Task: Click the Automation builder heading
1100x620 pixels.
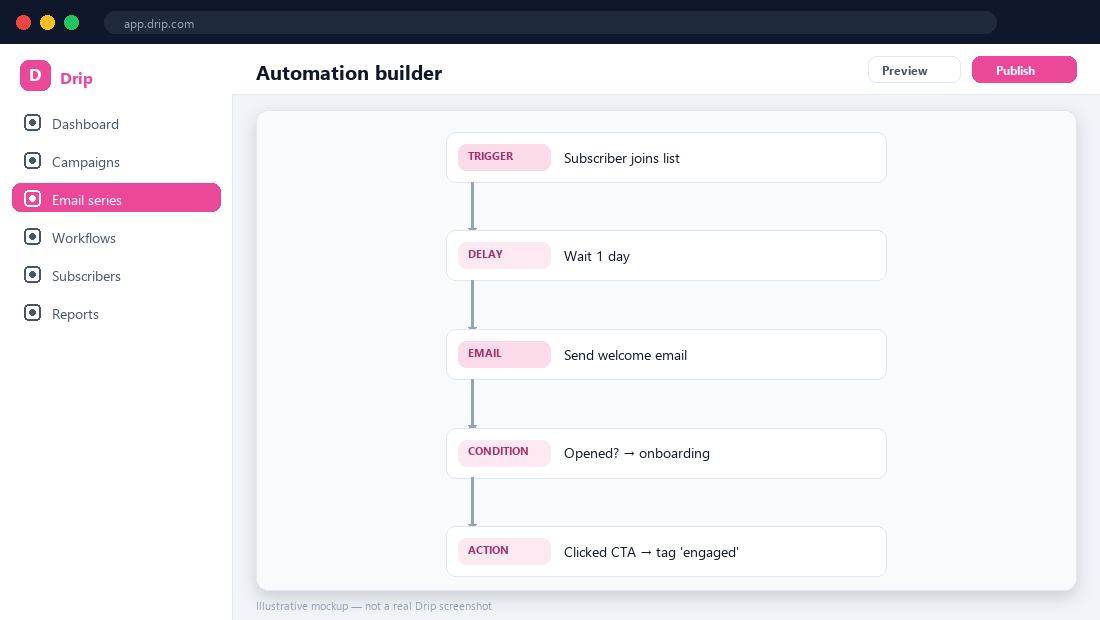Action: (x=349, y=73)
